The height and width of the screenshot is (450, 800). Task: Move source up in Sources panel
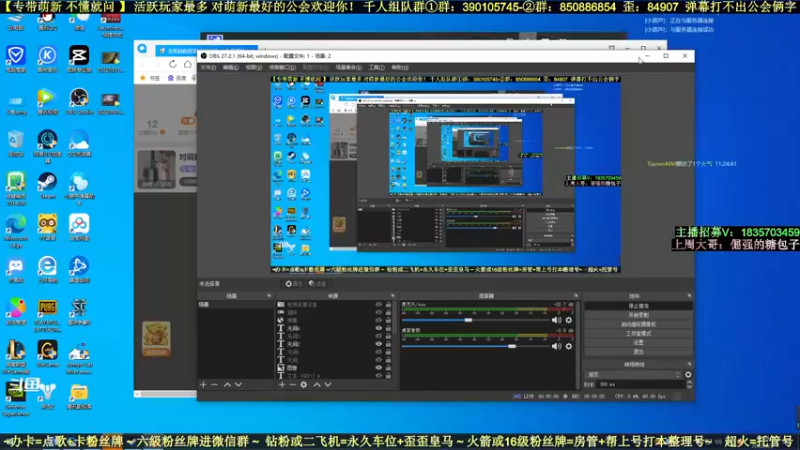[x=317, y=385]
